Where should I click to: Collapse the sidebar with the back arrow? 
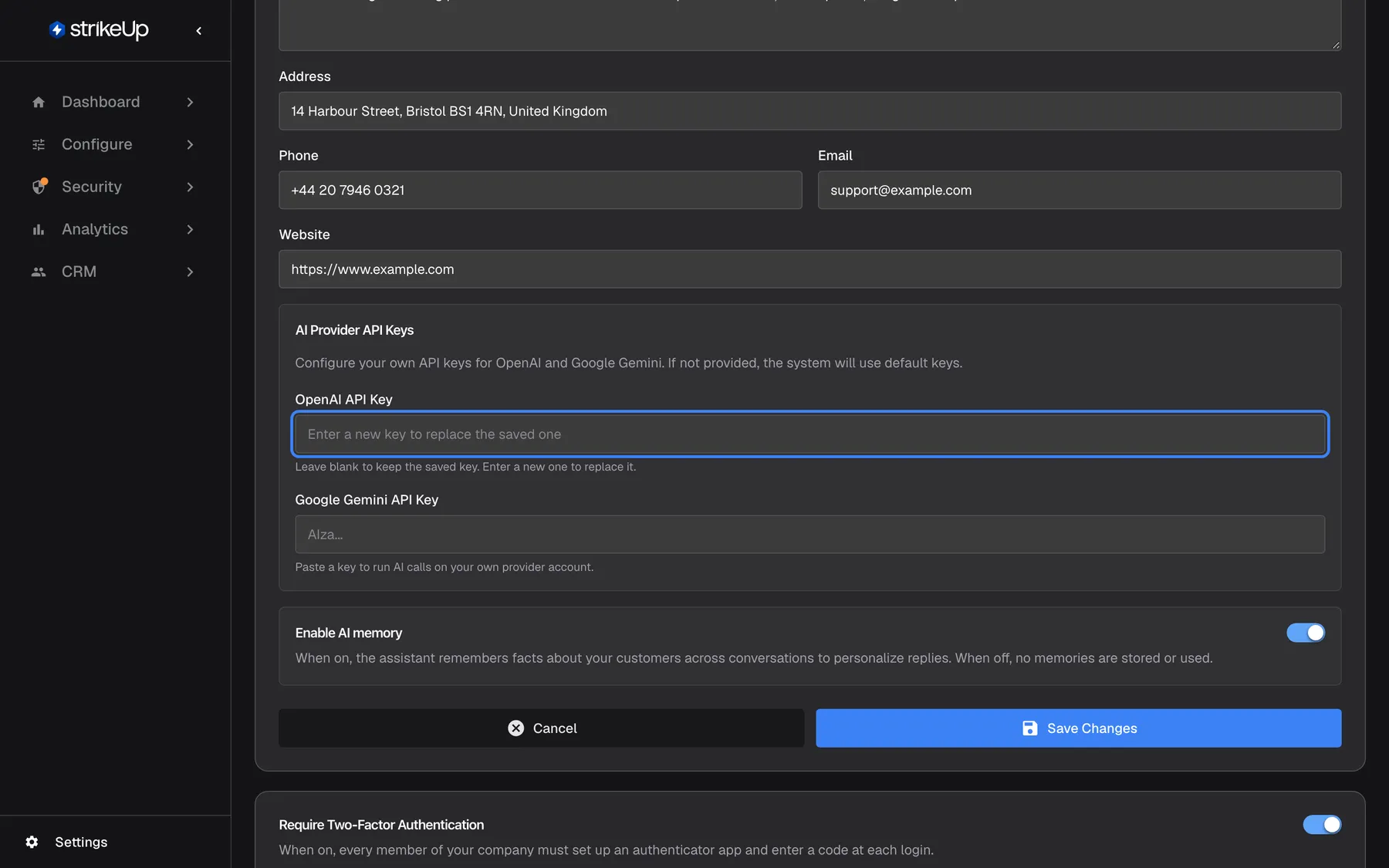click(199, 31)
